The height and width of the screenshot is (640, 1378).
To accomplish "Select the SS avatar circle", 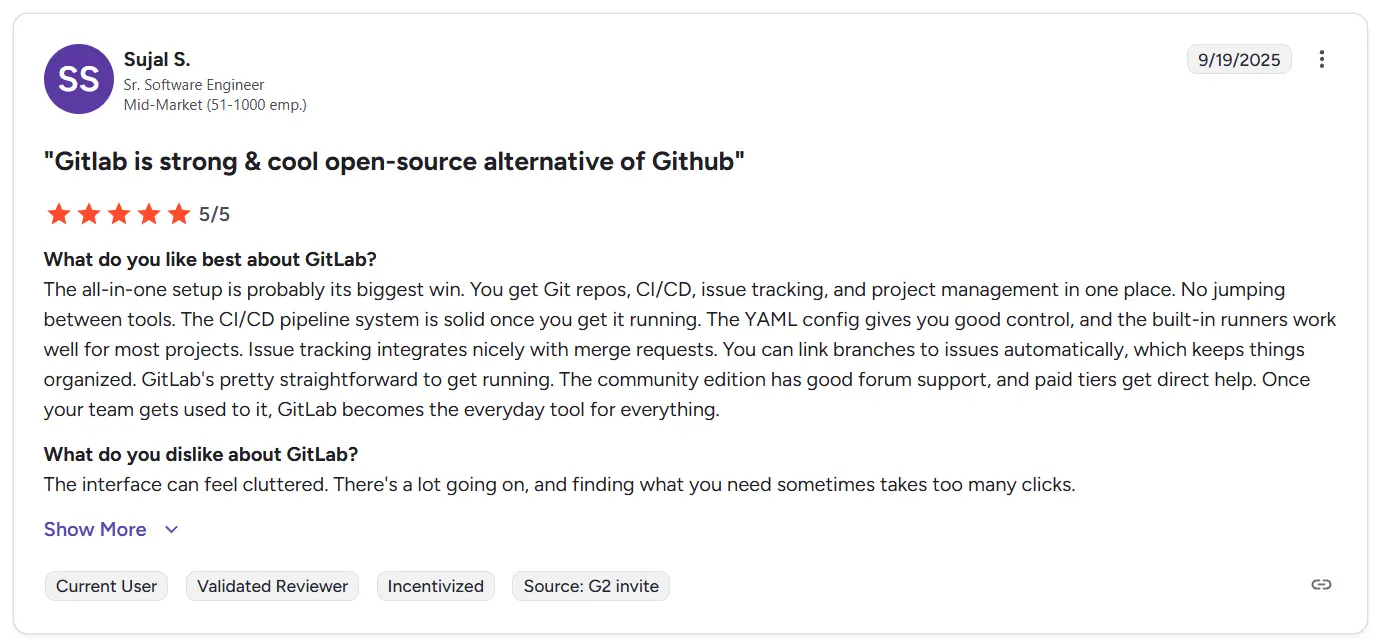I will click(x=78, y=78).
